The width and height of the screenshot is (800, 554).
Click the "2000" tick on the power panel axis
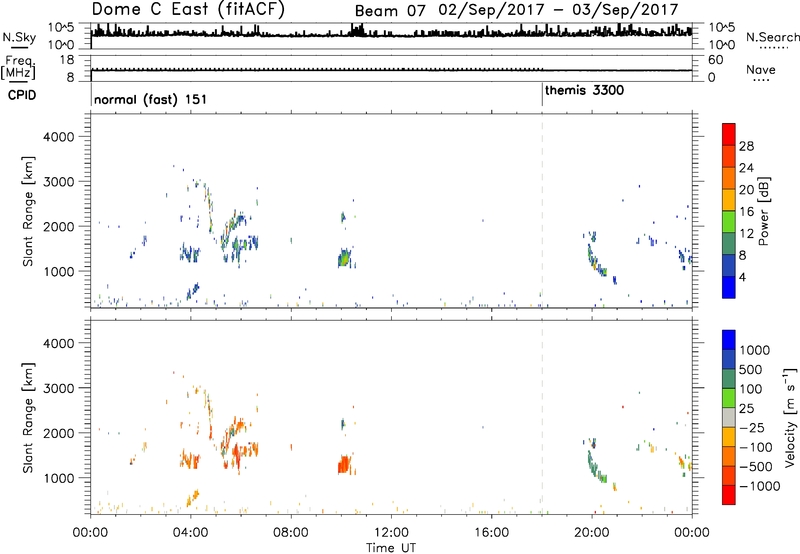coord(59,226)
